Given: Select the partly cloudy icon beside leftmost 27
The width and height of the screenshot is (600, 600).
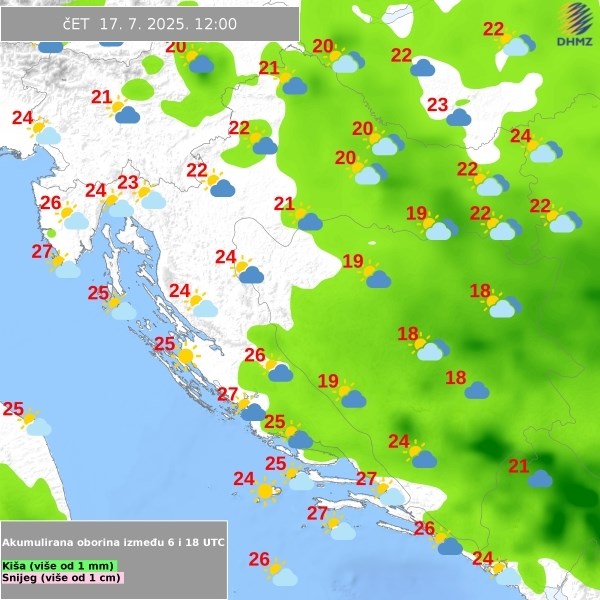Looking at the screenshot, I should (x=64, y=266).
